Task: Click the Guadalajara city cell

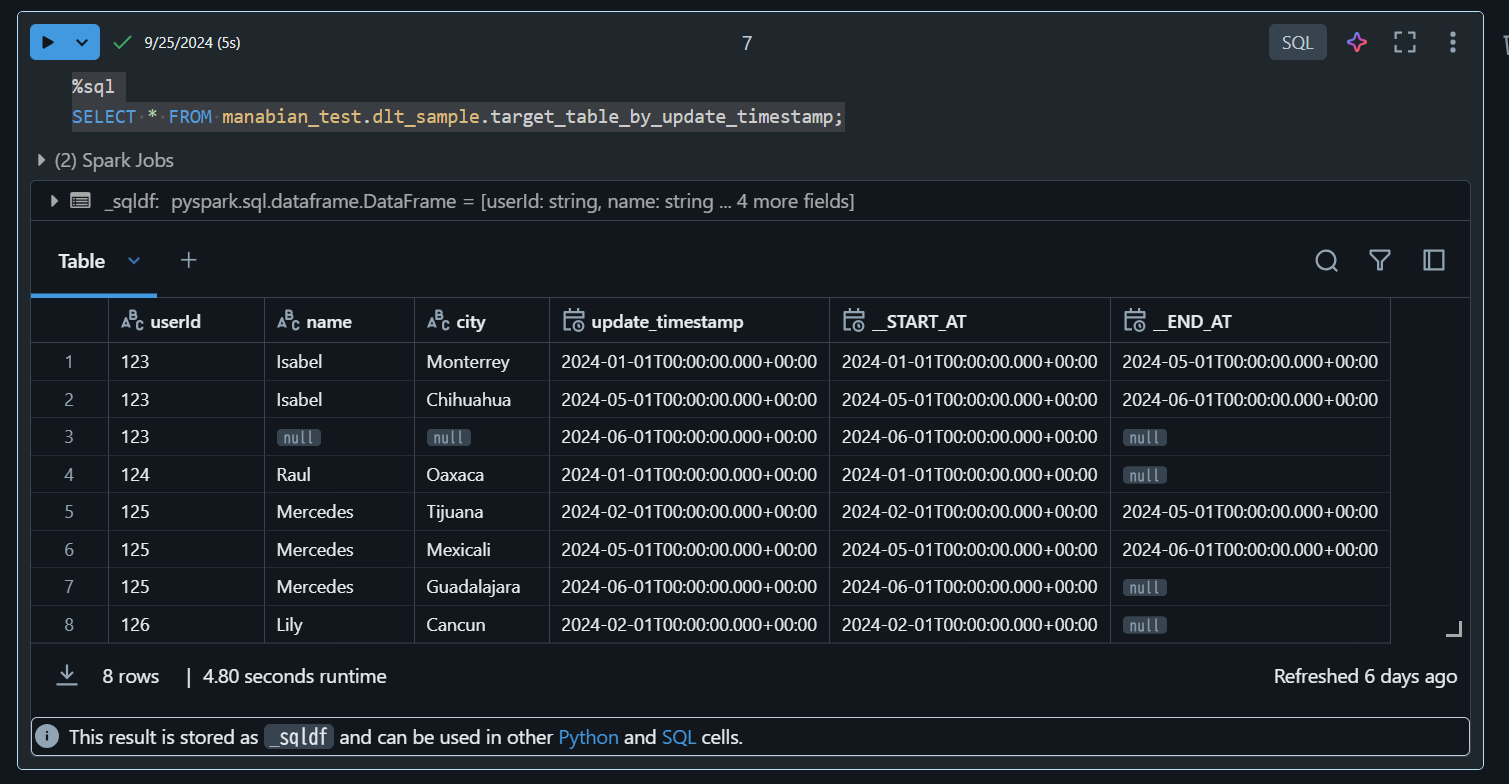Action: click(x=482, y=586)
